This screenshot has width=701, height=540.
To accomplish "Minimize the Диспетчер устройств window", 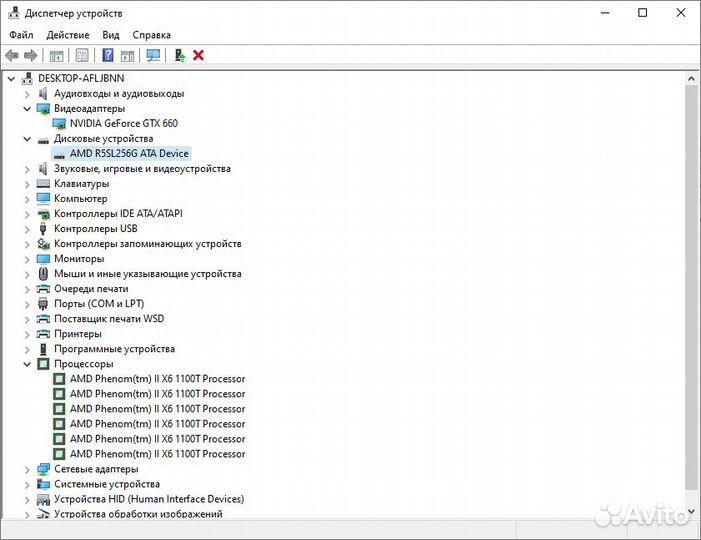I will click(x=605, y=13).
